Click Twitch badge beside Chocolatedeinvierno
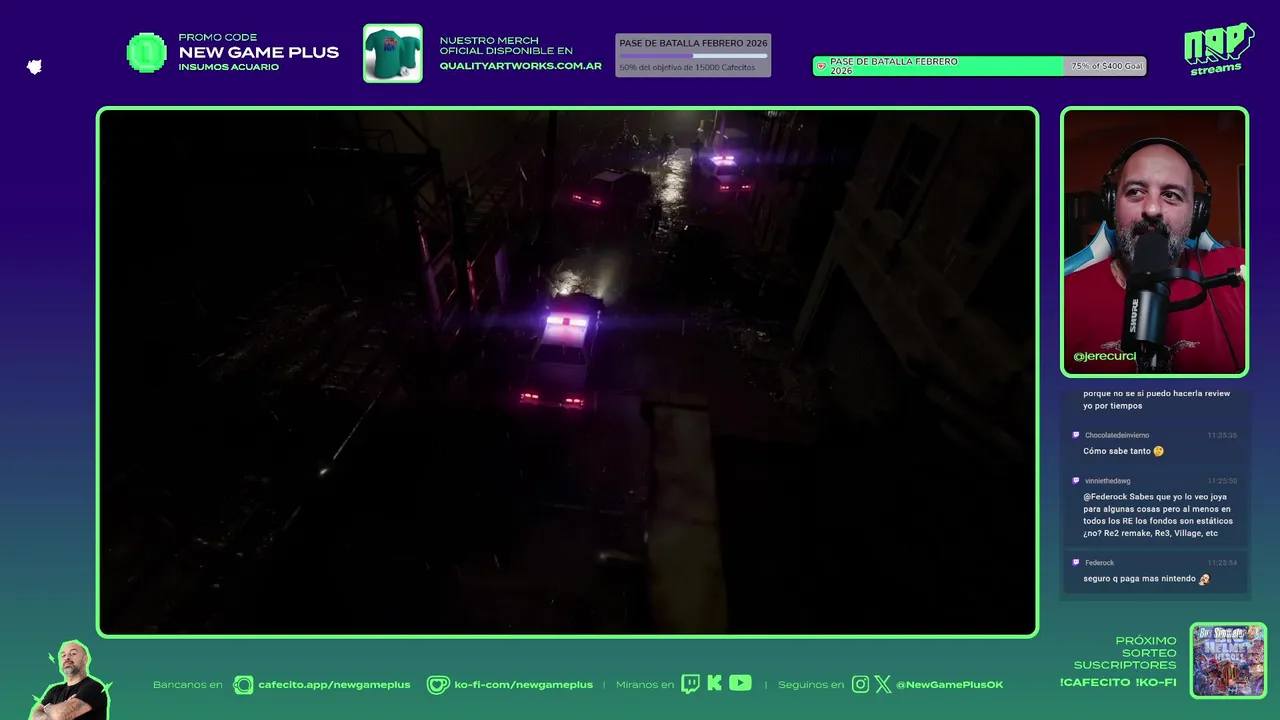This screenshot has height=720, width=1280. click(1076, 435)
